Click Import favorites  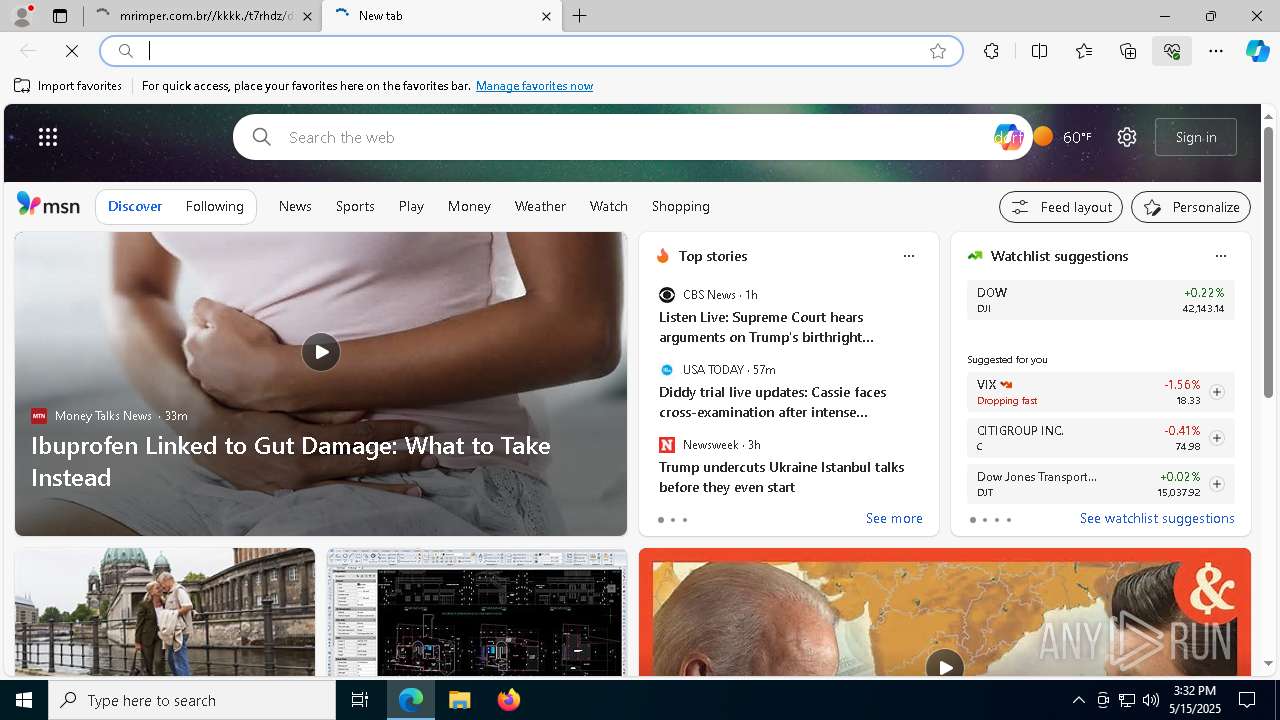[68, 86]
